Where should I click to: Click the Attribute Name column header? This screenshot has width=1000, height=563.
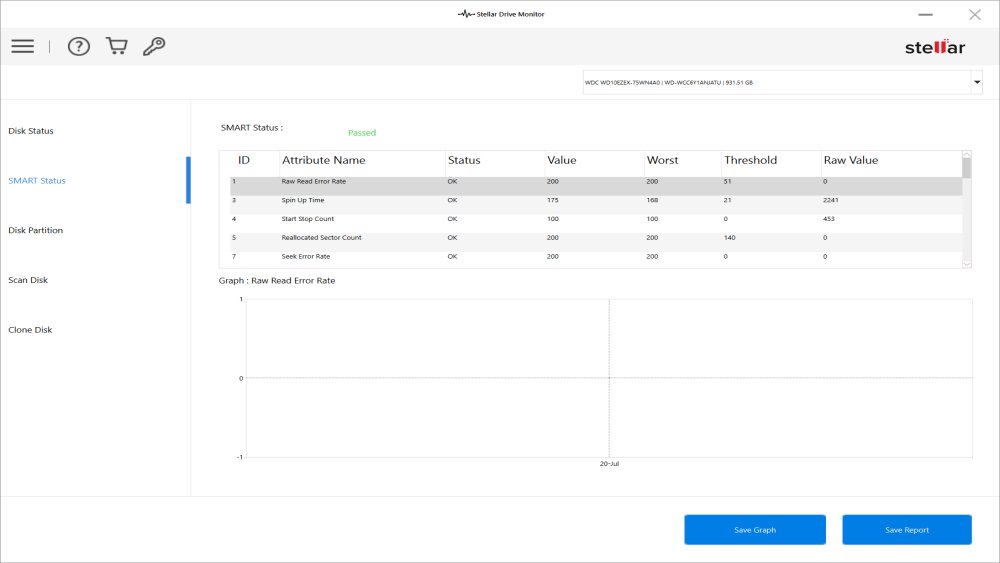(x=323, y=160)
